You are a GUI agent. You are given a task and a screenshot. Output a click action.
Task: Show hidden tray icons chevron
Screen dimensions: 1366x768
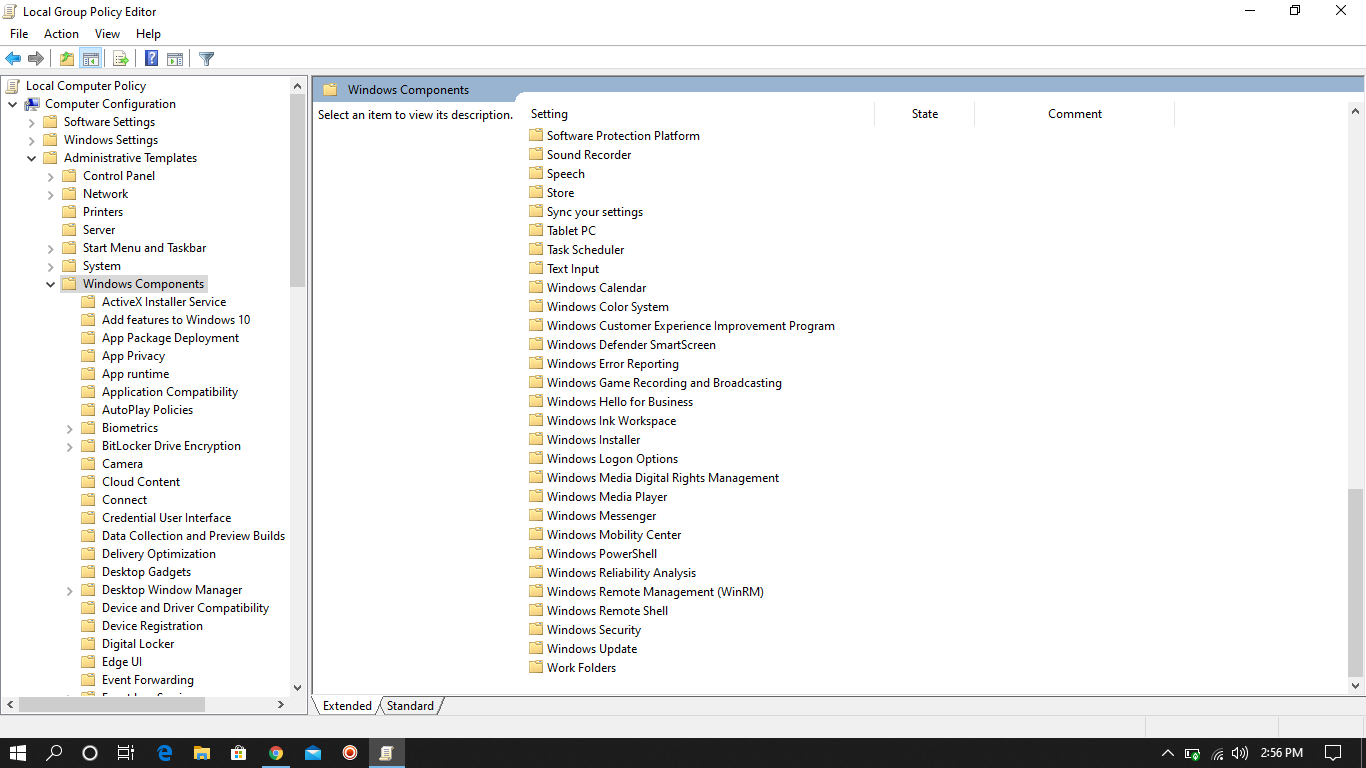tap(1167, 753)
